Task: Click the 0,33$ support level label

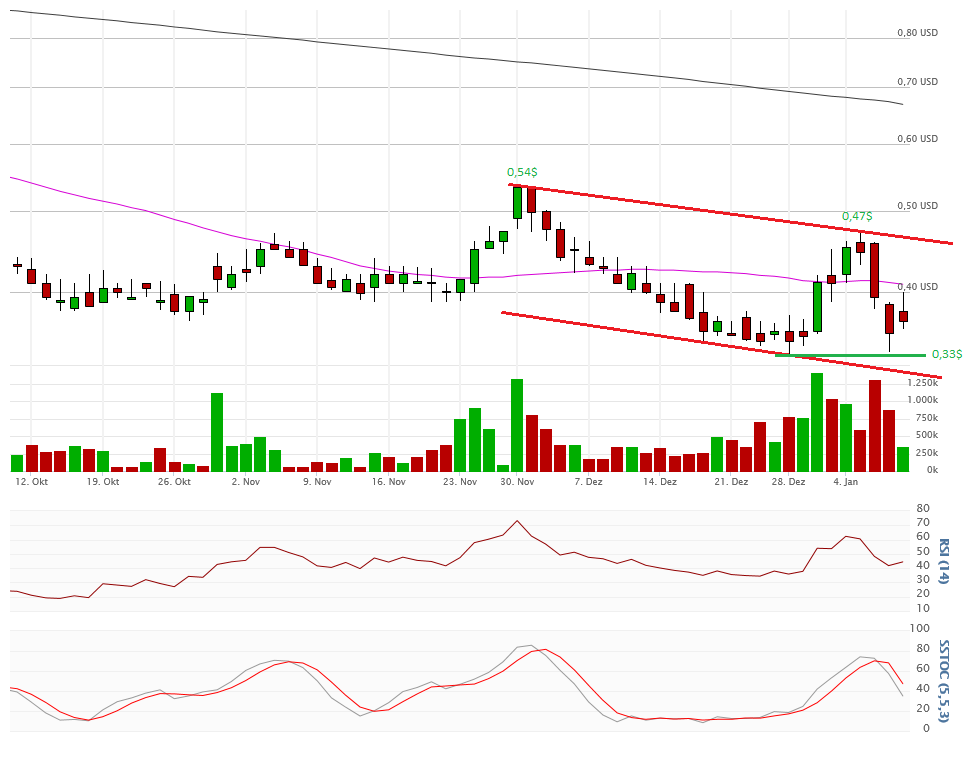Action: coord(946,354)
